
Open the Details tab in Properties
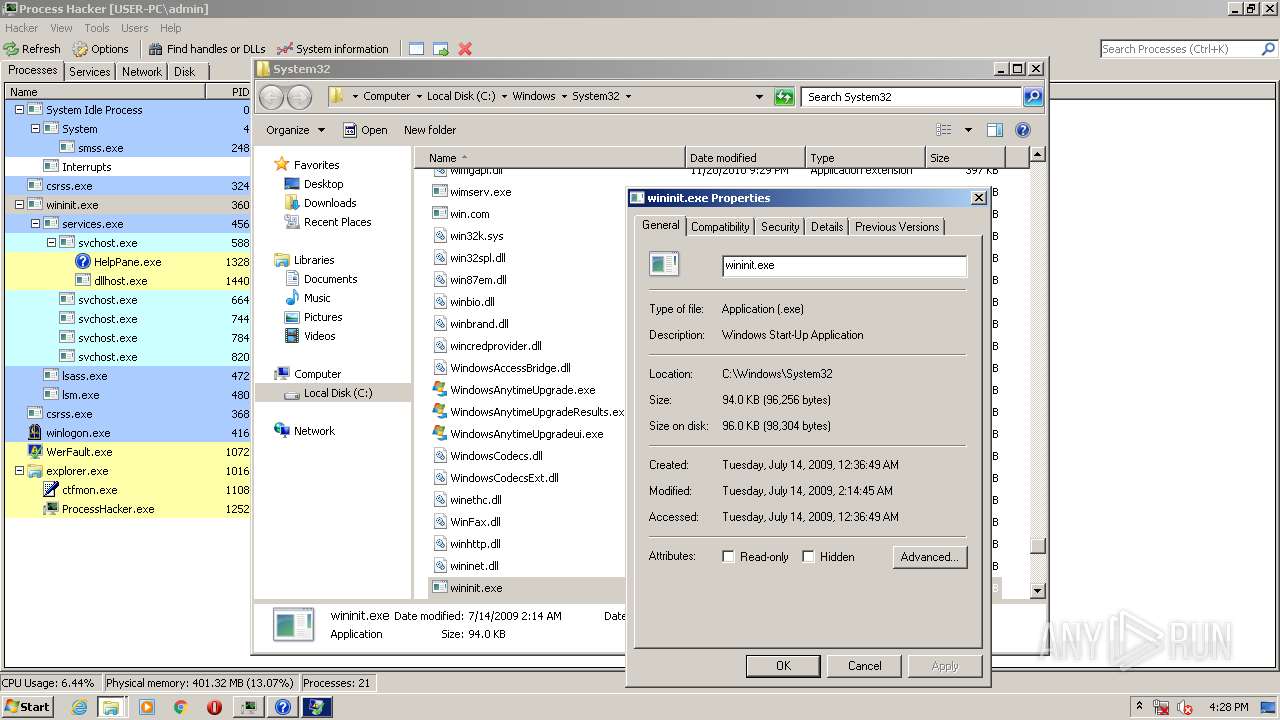click(x=827, y=227)
